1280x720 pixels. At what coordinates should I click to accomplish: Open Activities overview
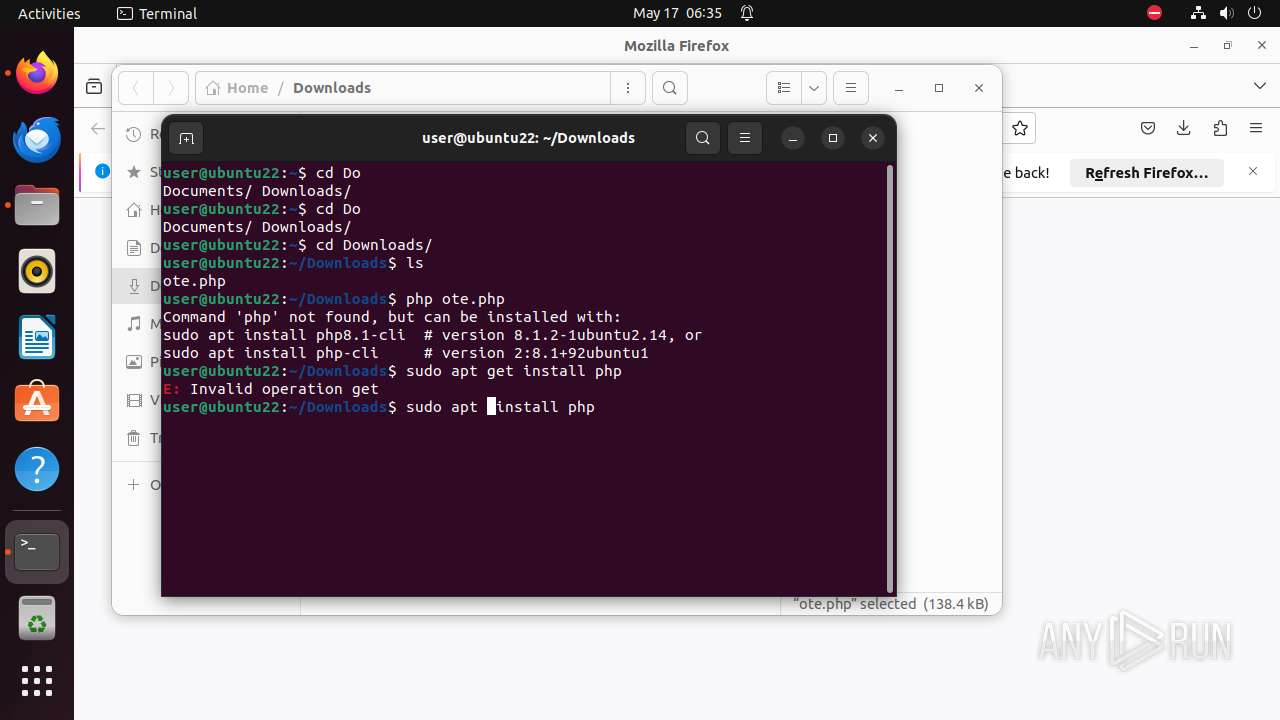click(x=49, y=13)
